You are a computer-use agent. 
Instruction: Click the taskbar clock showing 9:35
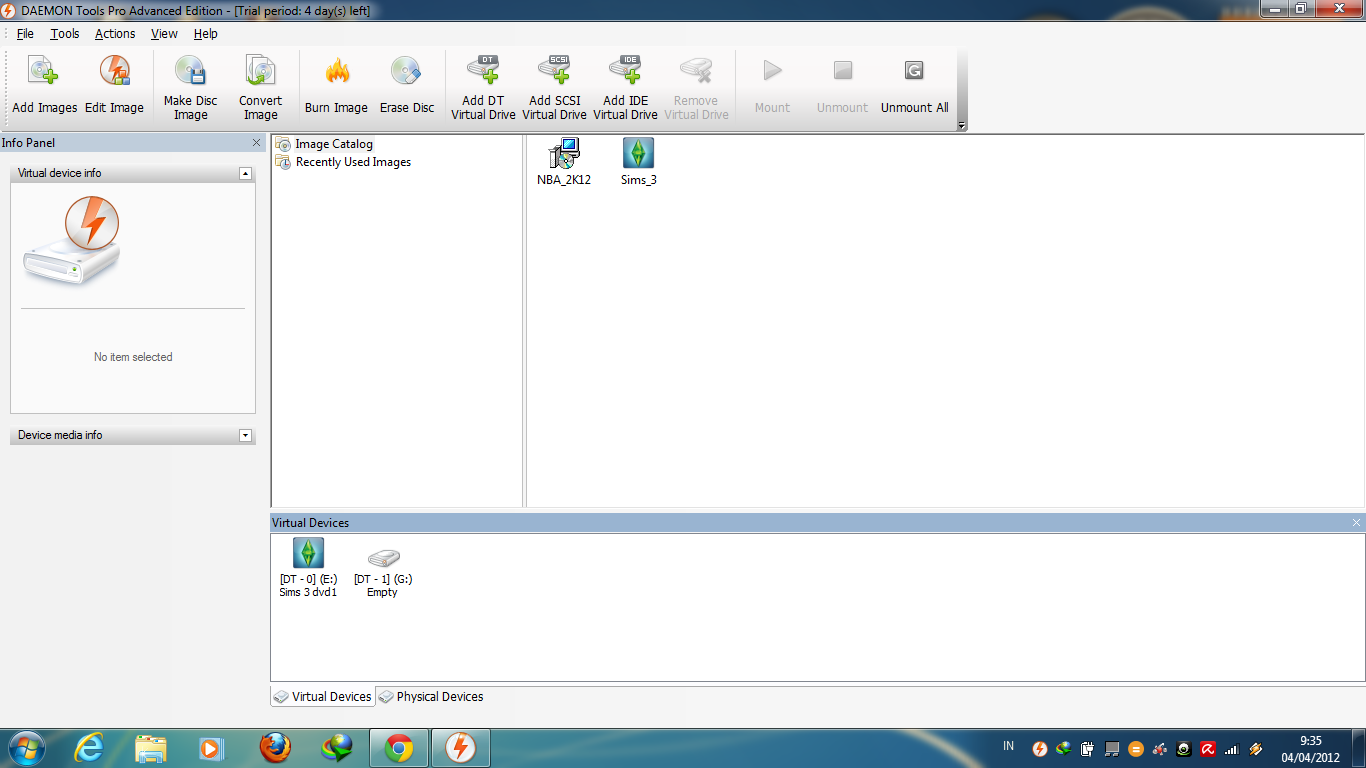coord(1311,749)
